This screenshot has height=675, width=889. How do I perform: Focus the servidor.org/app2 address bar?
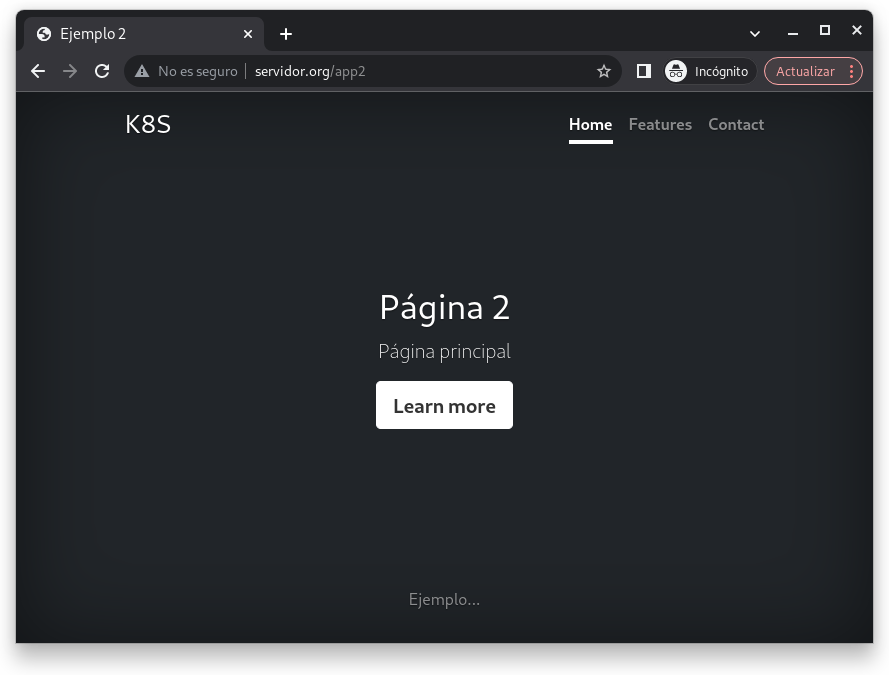tap(420, 71)
